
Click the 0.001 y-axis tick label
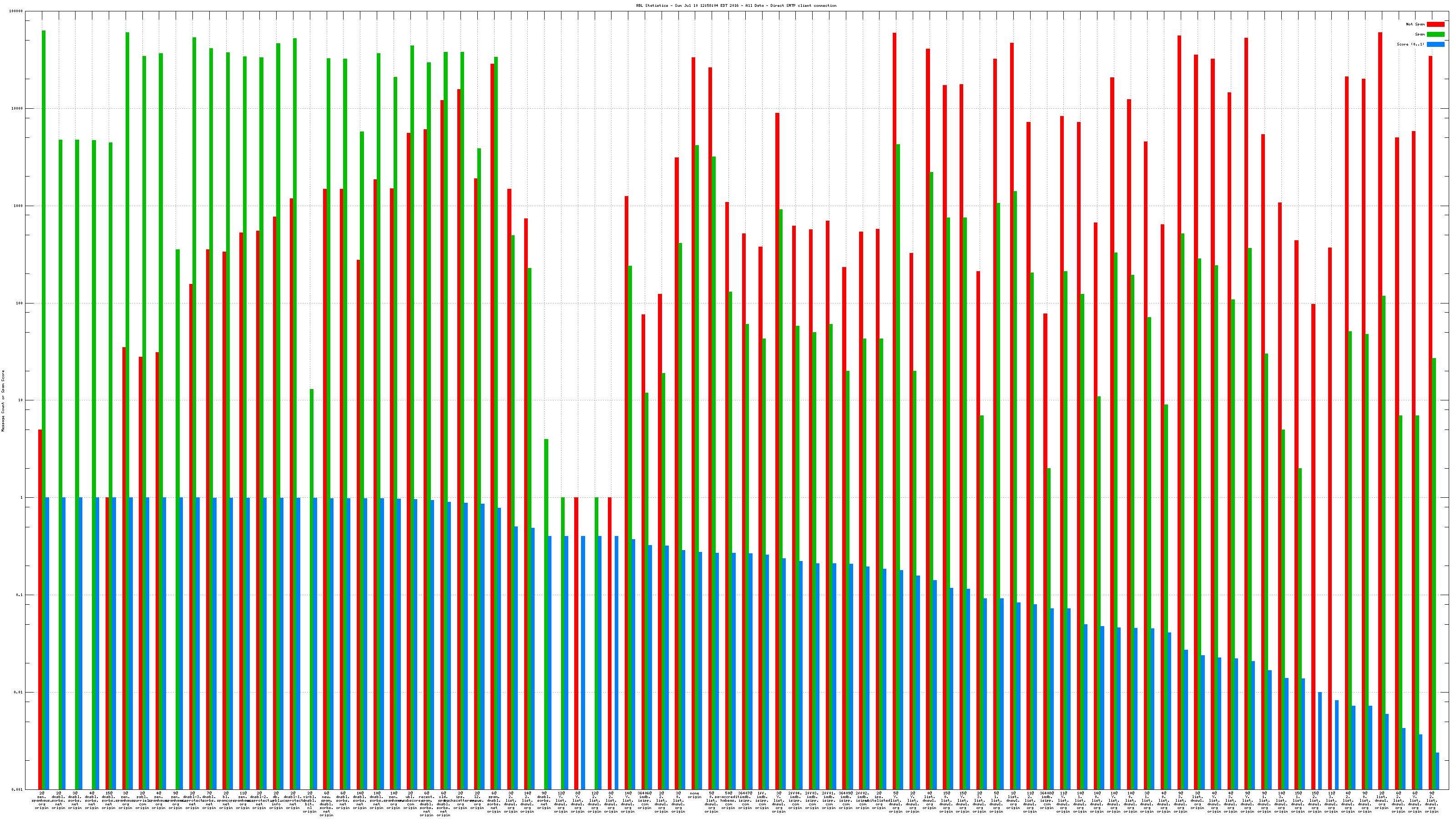18,789
